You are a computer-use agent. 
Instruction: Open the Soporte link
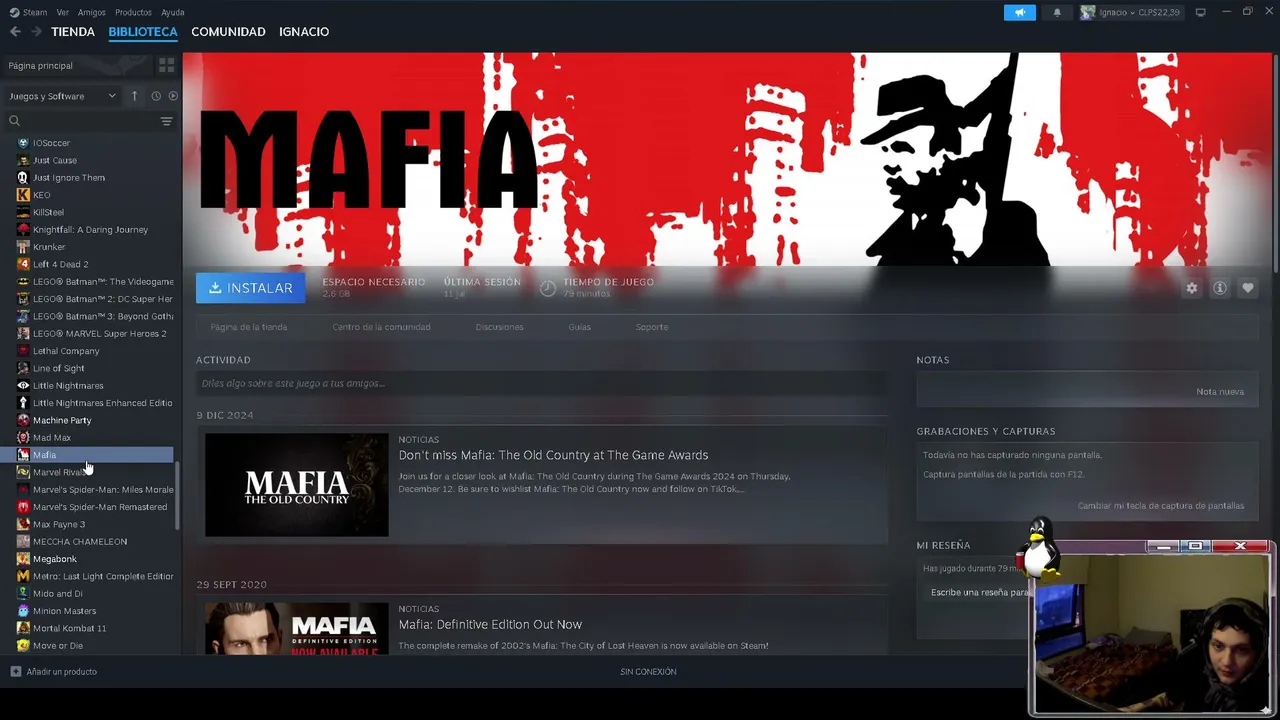pos(652,327)
